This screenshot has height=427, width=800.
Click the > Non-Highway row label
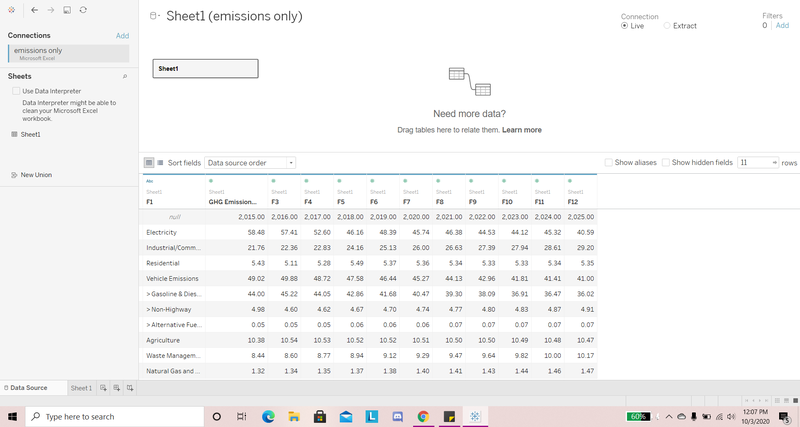(x=168, y=309)
